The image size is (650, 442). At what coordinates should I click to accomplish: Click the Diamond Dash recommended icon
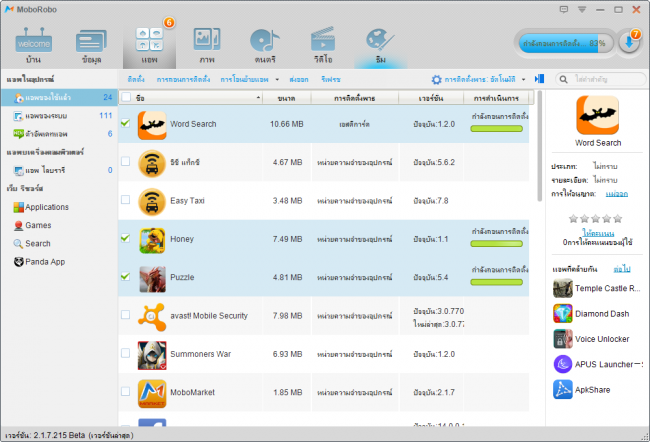[x=563, y=313]
